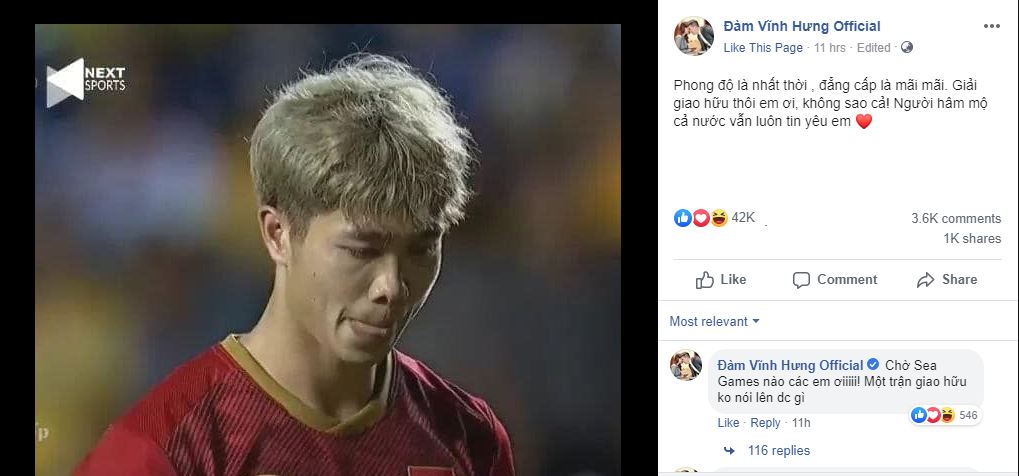The height and width of the screenshot is (476, 1019).
Task: Expand the 116 replies thread
Action: pyautogui.click(x=778, y=450)
